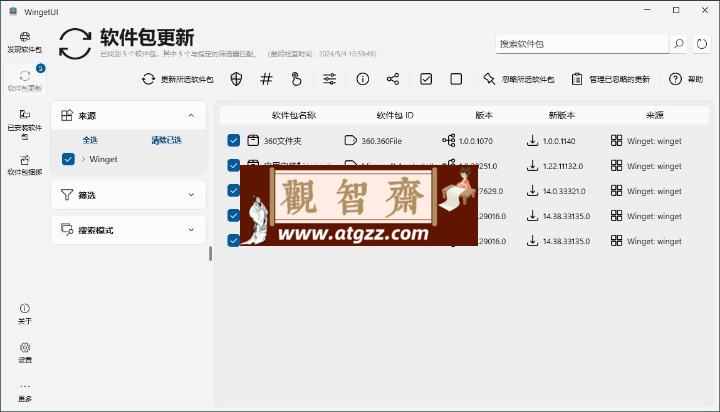Click the share package icon

393,79
